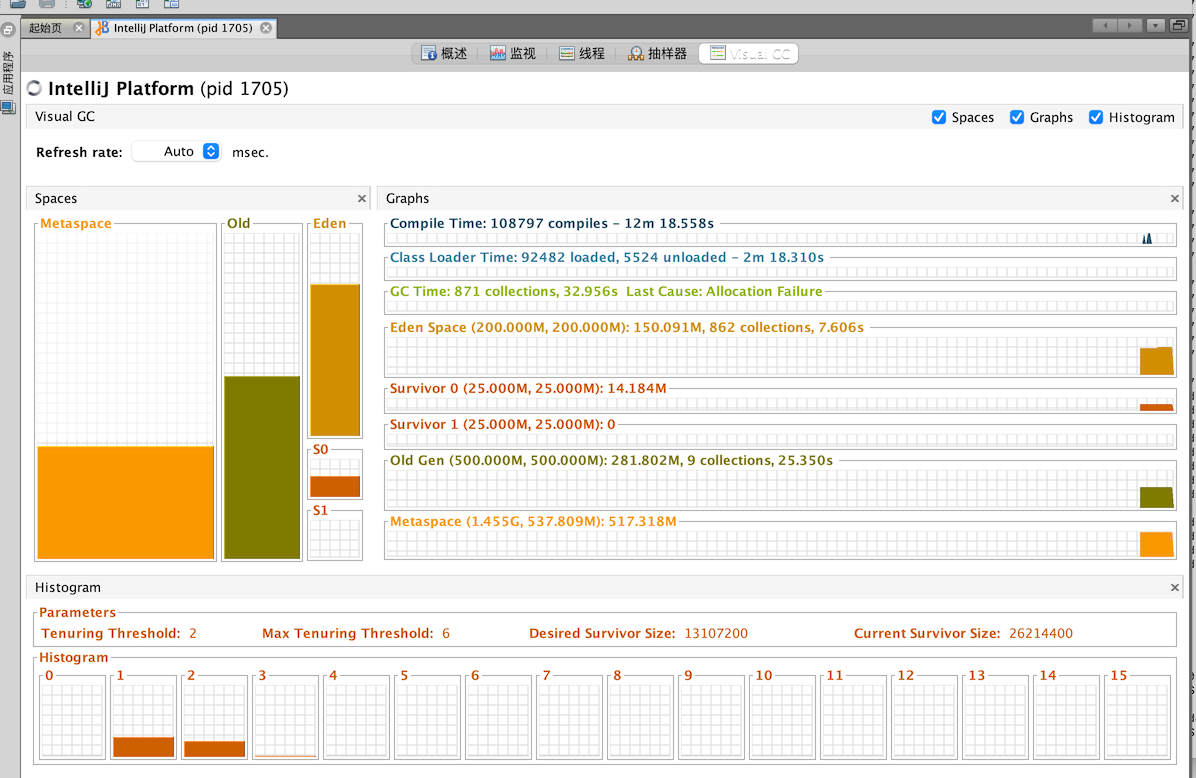This screenshot has width=1196, height=778.
Task: Expand the 应用程序 side panel
Action: pyautogui.click(x=8, y=72)
